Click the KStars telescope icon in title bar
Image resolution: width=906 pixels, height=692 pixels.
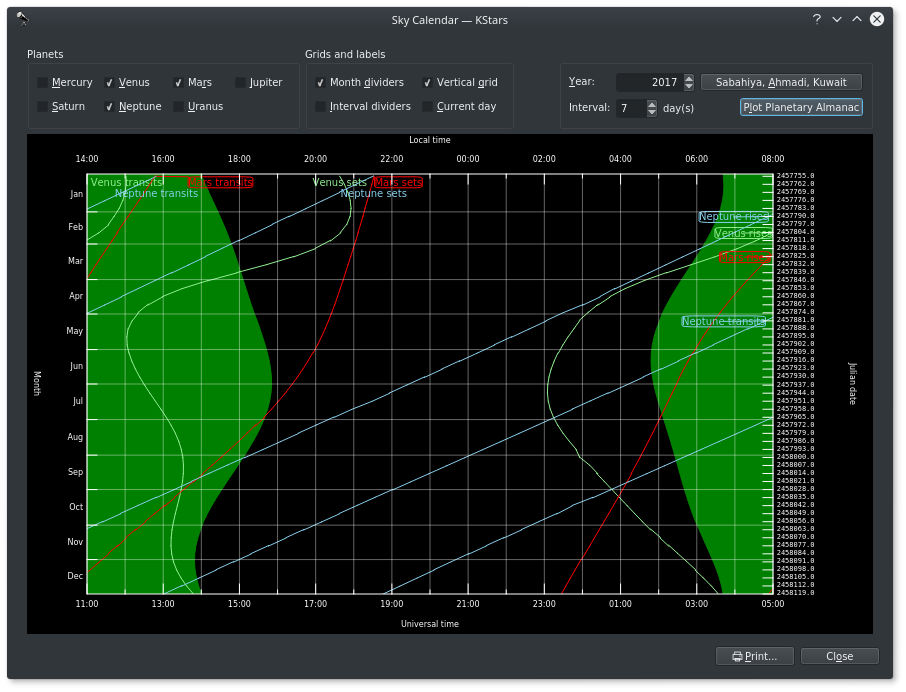click(x=22, y=19)
